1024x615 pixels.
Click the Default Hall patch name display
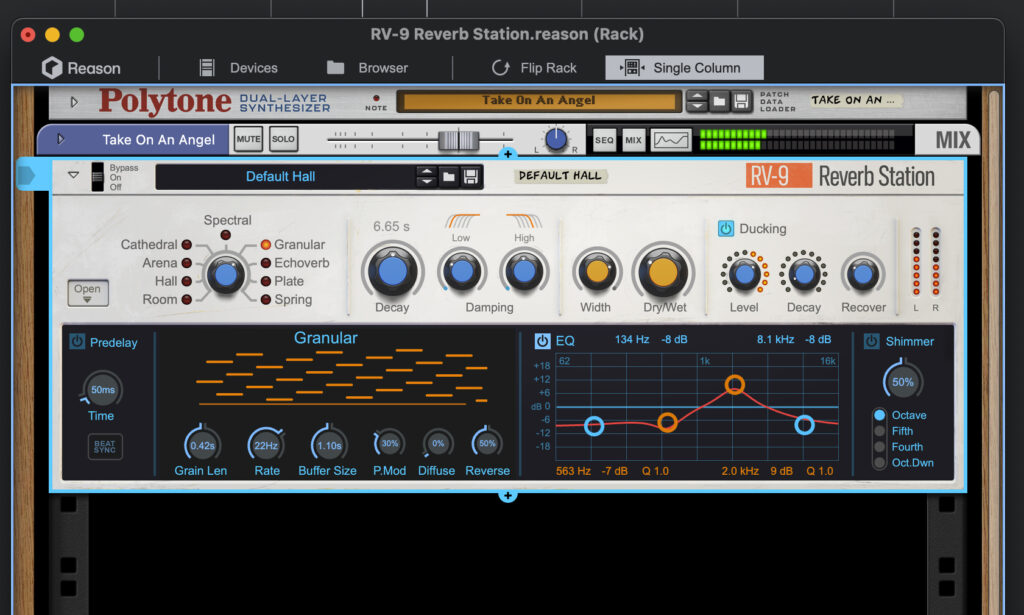(x=281, y=176)
